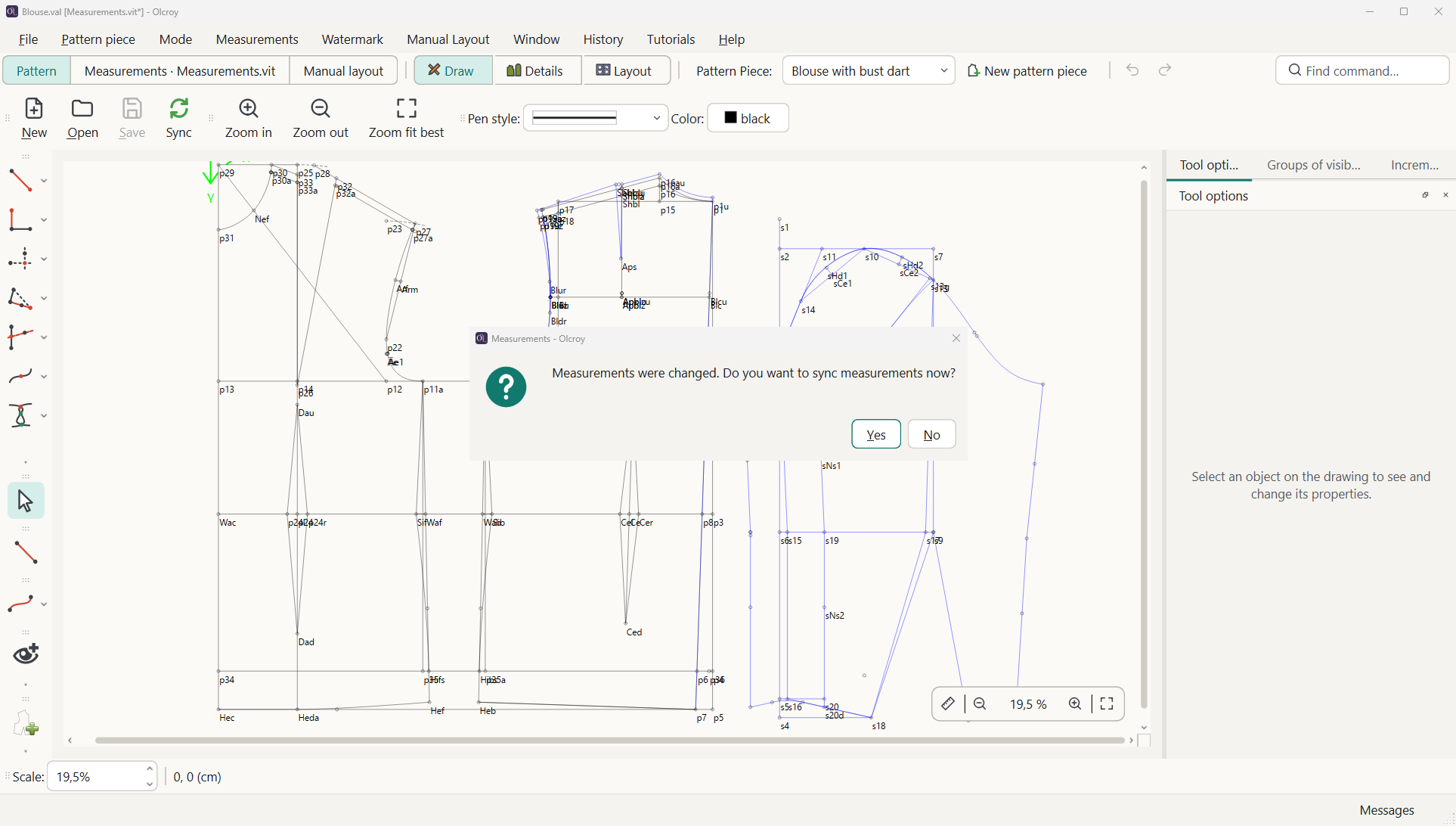The height and width of the screenshot is (826, 1456).
Task: Click the eye with plus visibility group tool
Action: [26, 654]
